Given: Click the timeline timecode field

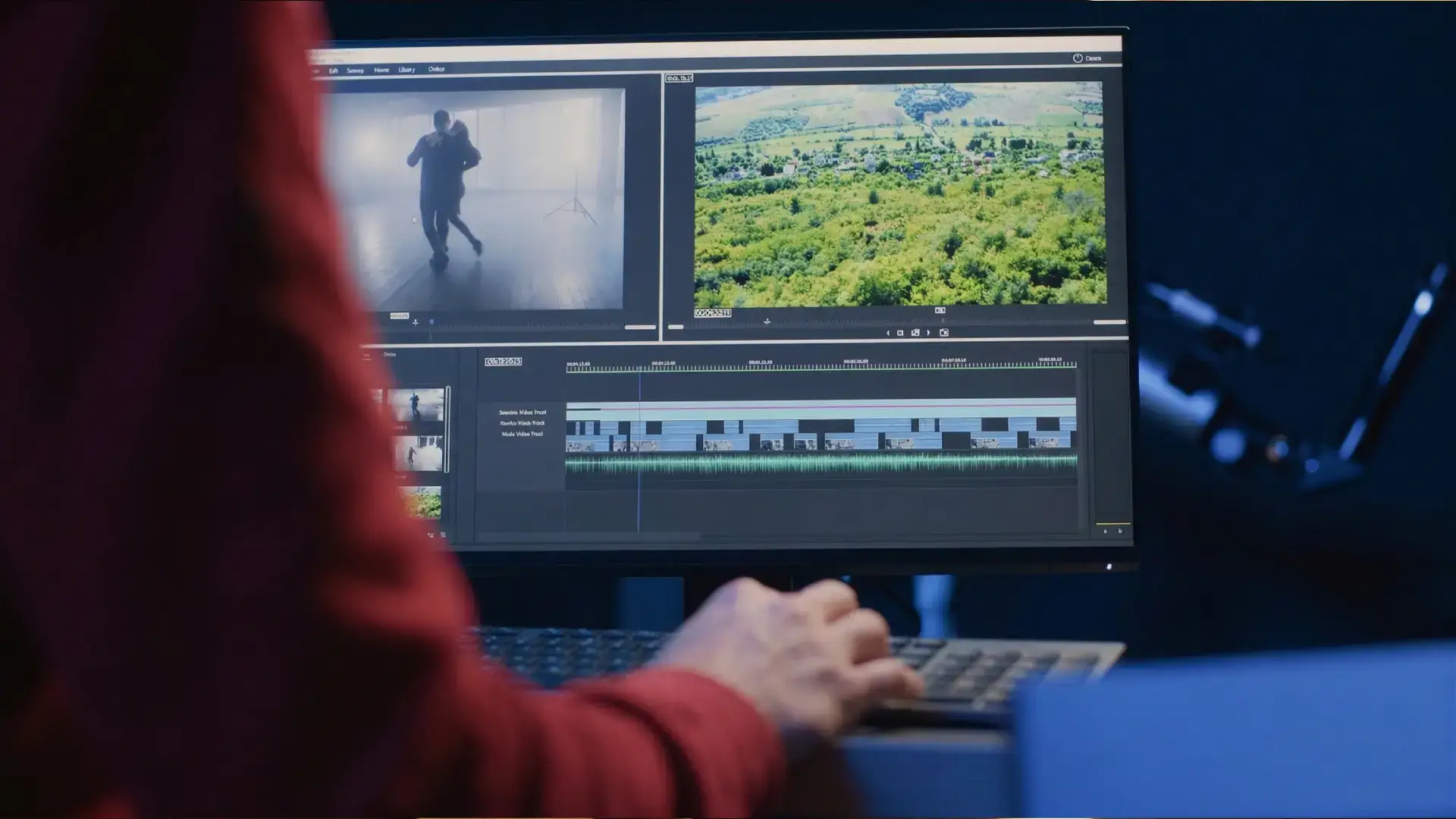Looking at the screenshot, I should point(504,362).
